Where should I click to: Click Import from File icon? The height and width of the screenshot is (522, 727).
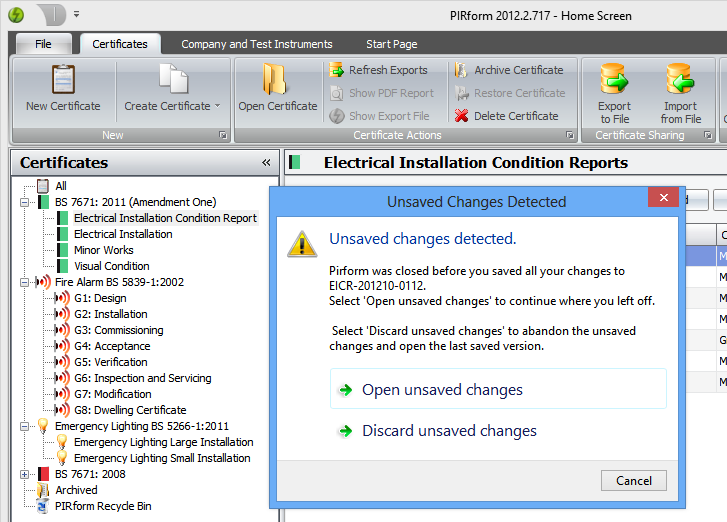680,80
